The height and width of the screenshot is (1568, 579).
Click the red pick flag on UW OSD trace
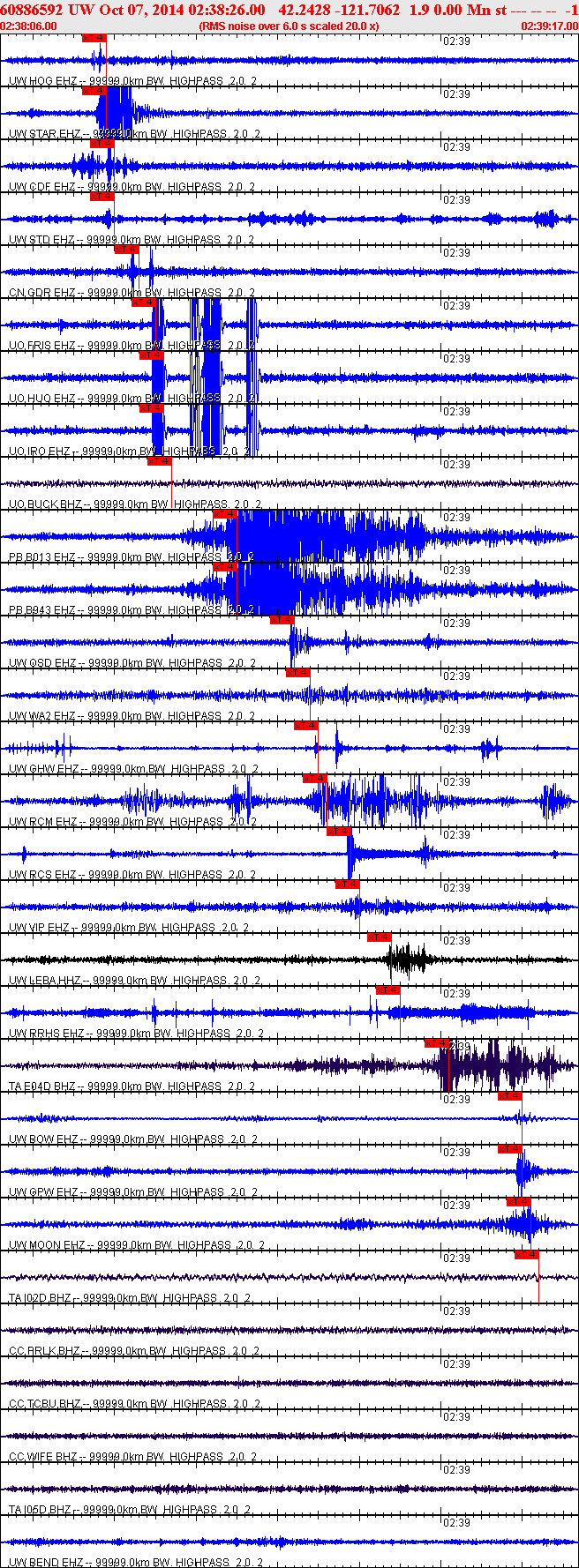[x=282, y=620]
